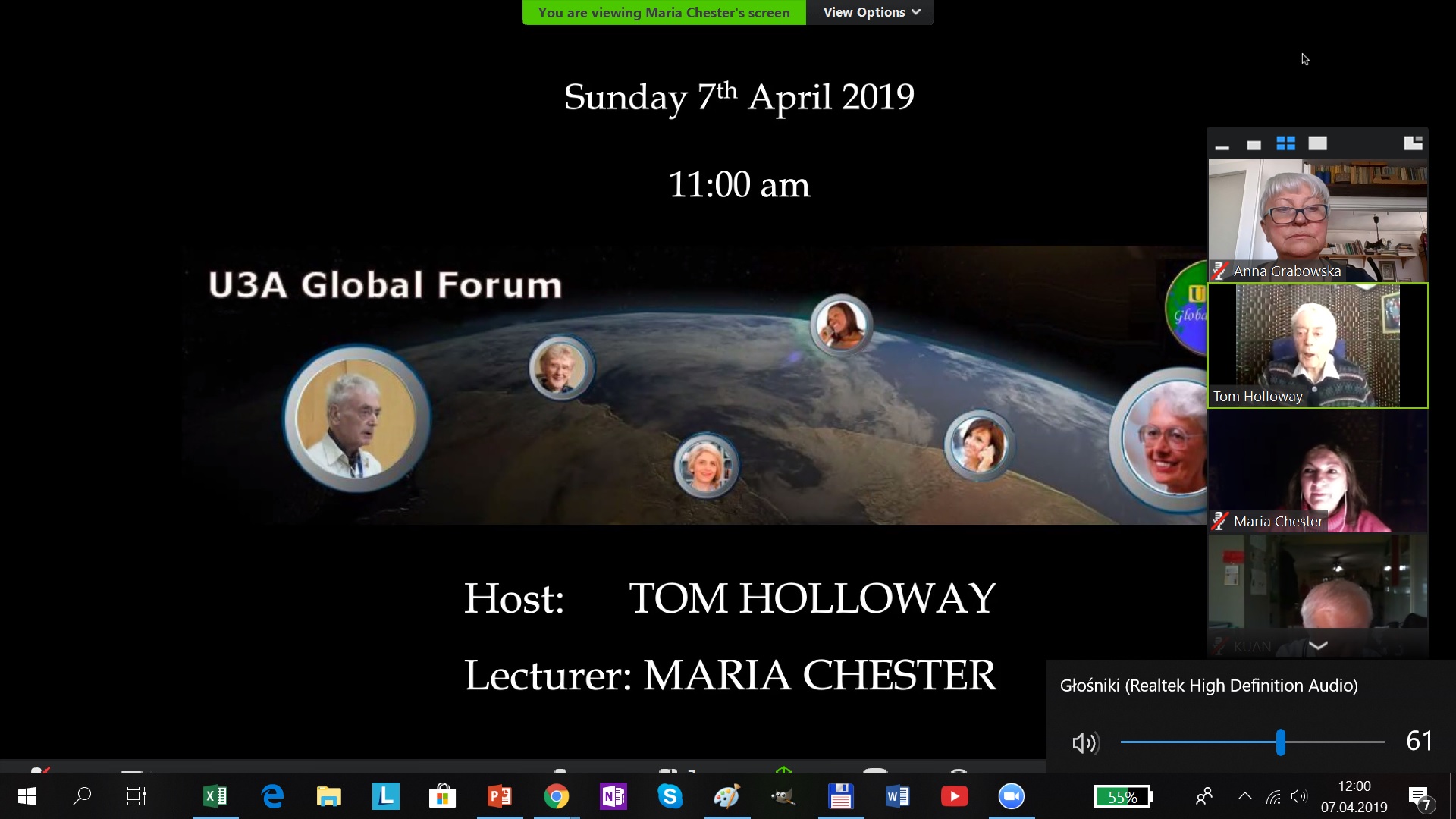This screenshot has width=1456, height=819.
Task: Select Tom Holloway's video thumbnail
Action: point(1318,346)
